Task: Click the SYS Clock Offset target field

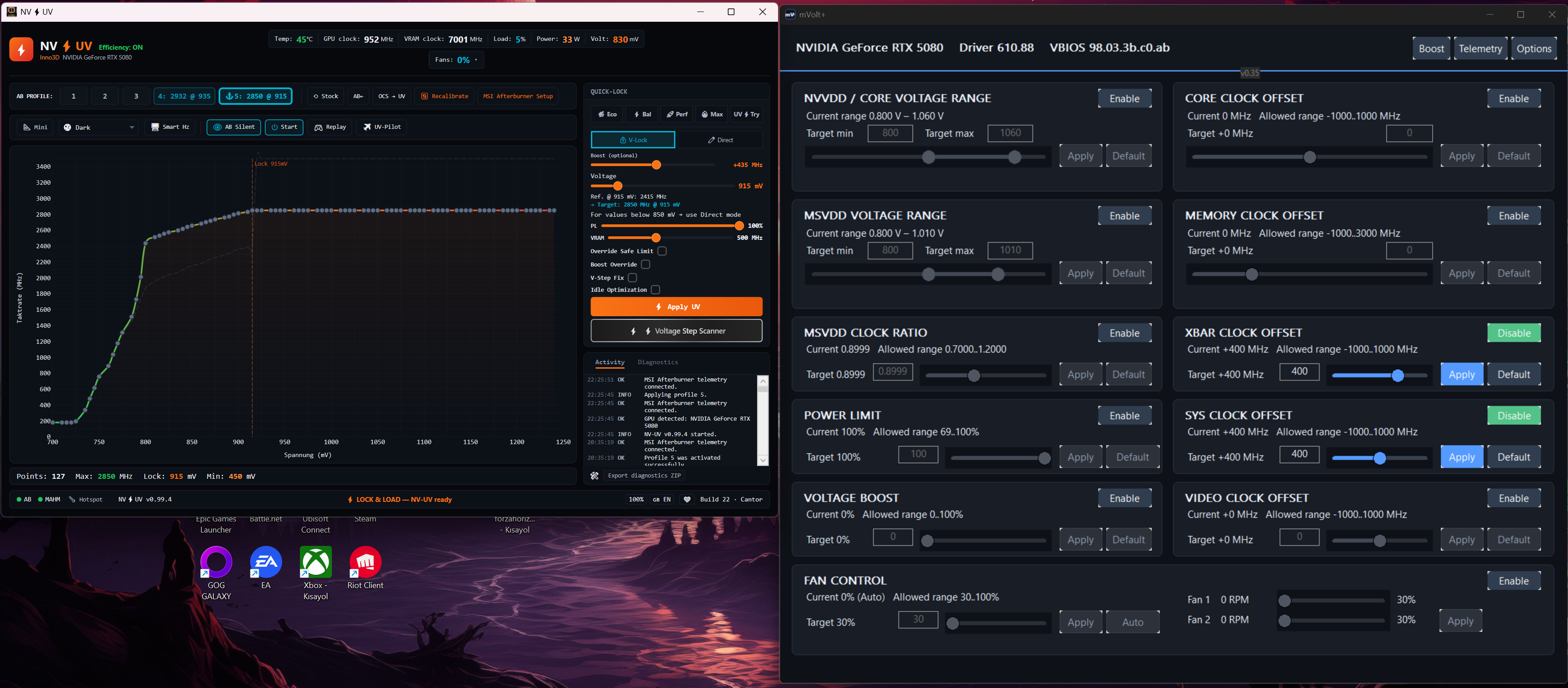Action: pos(1299,454)
